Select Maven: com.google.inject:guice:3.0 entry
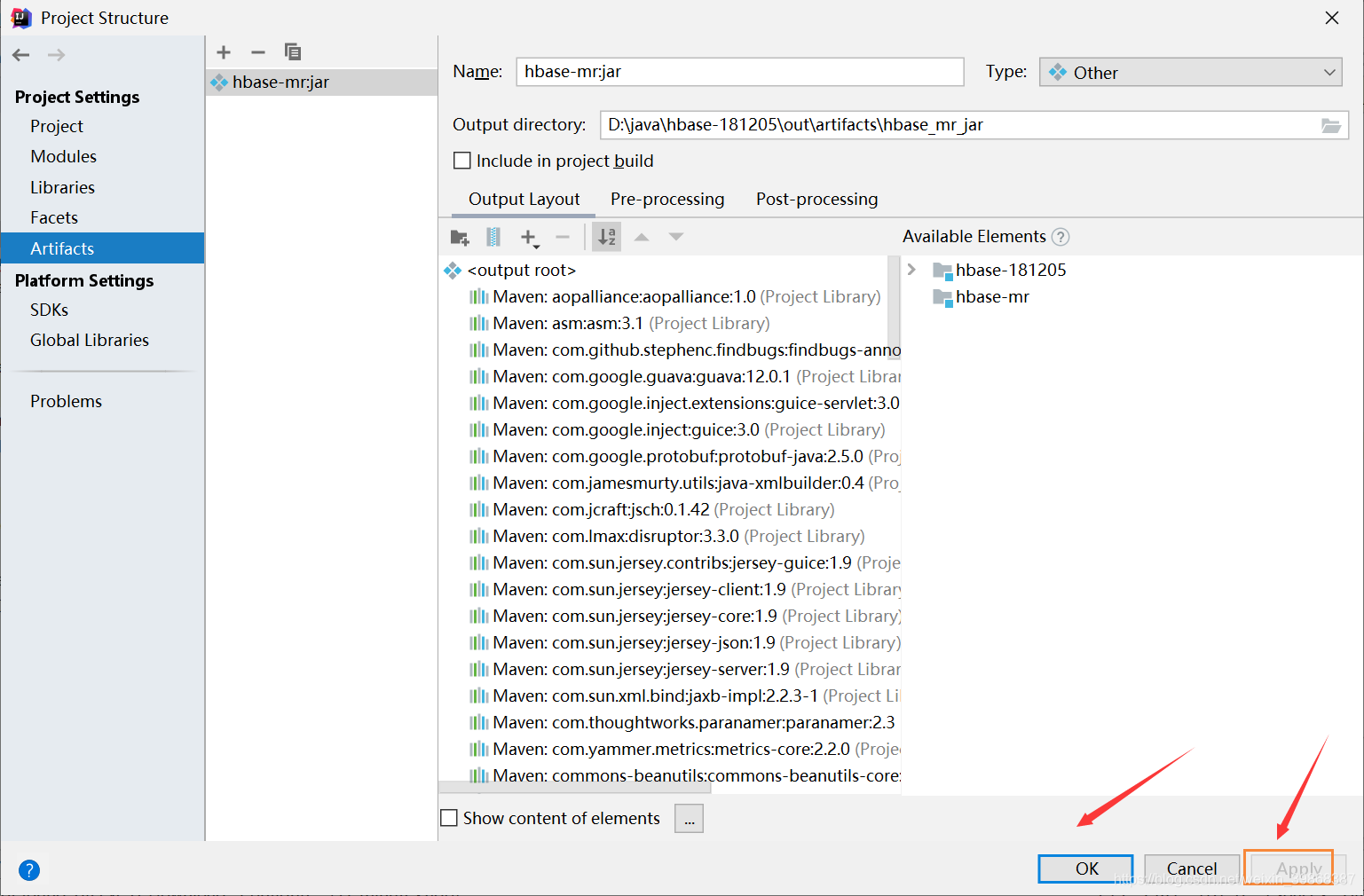Viewport: 1364px width, 896px height. point(678,429)
